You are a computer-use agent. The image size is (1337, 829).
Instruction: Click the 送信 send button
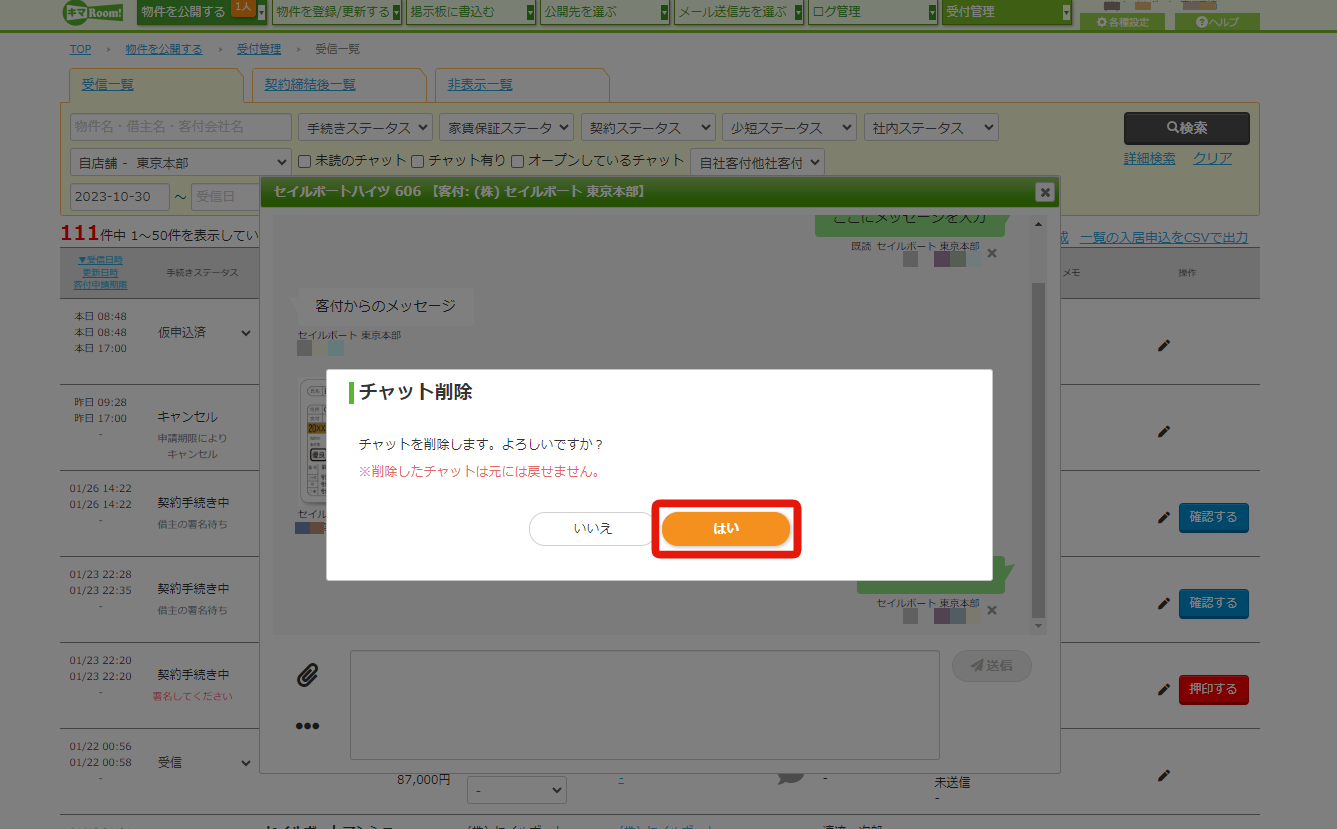tap(992, 666)
